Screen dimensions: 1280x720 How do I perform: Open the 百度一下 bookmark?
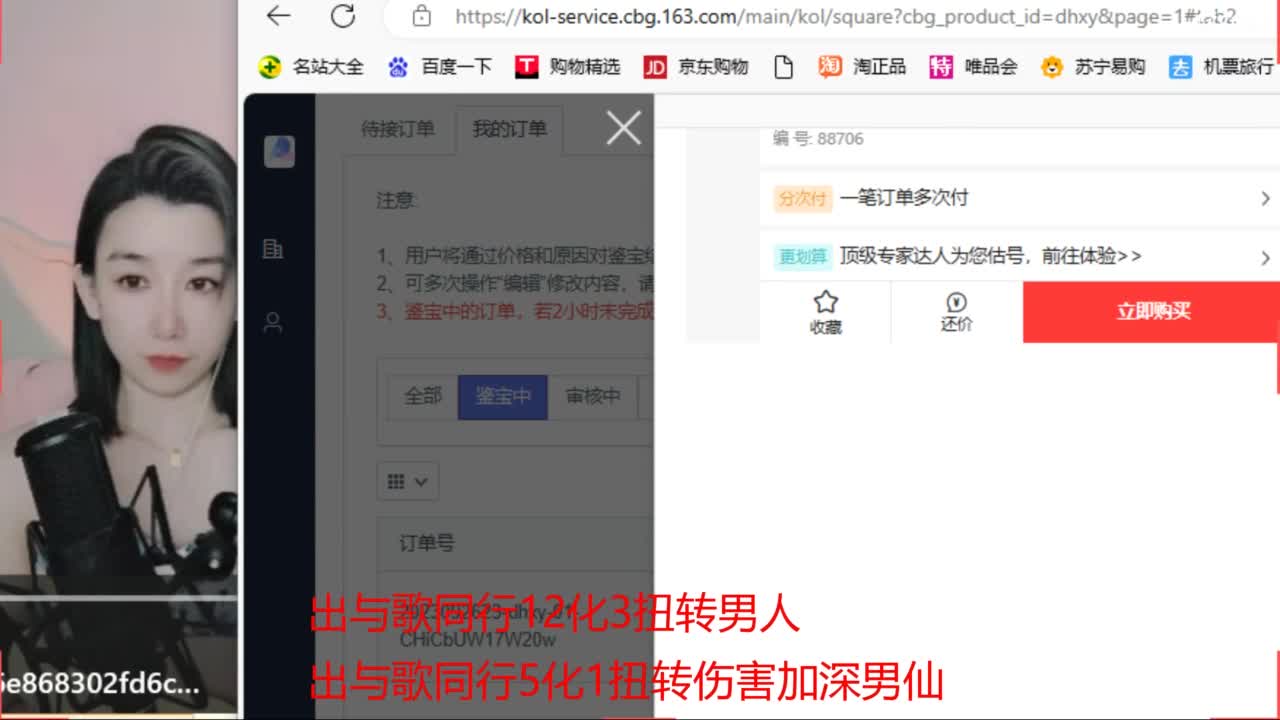pos(455,66)
